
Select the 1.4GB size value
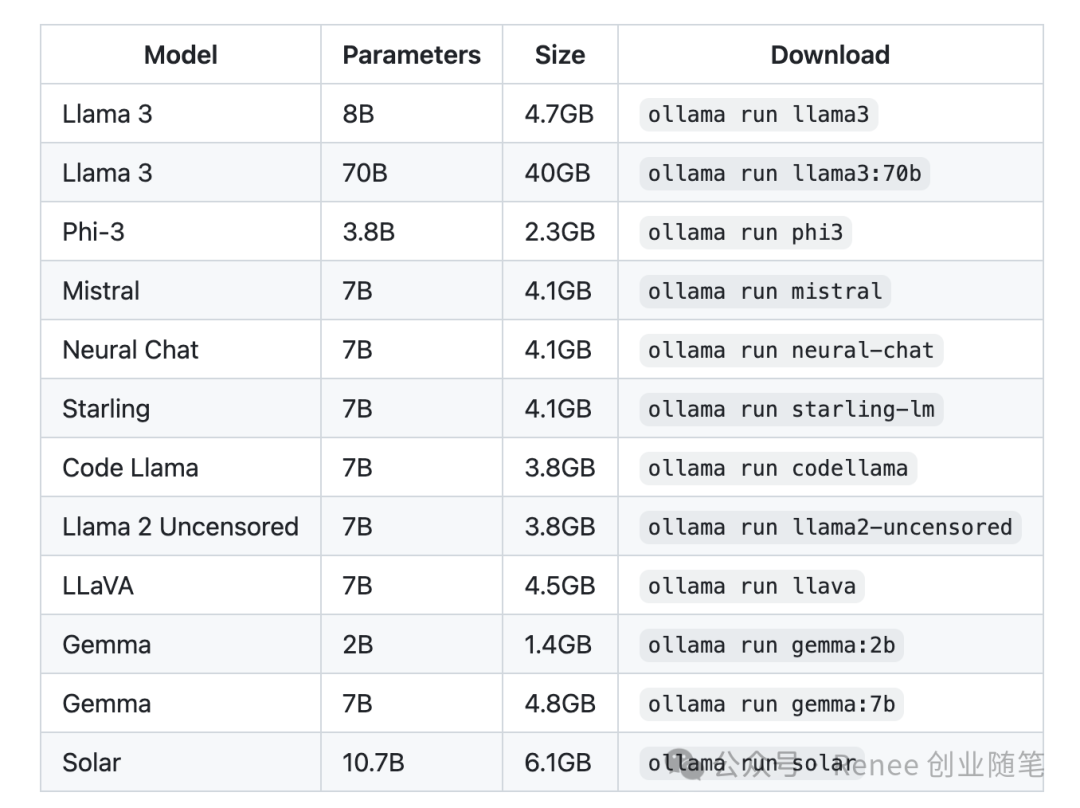tap(558, 645)
